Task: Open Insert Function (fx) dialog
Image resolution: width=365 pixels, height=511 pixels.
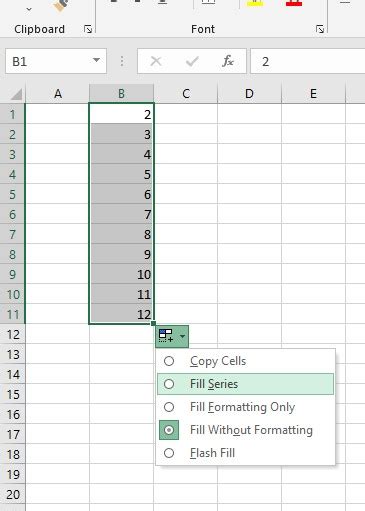Action: click(228, 61)
